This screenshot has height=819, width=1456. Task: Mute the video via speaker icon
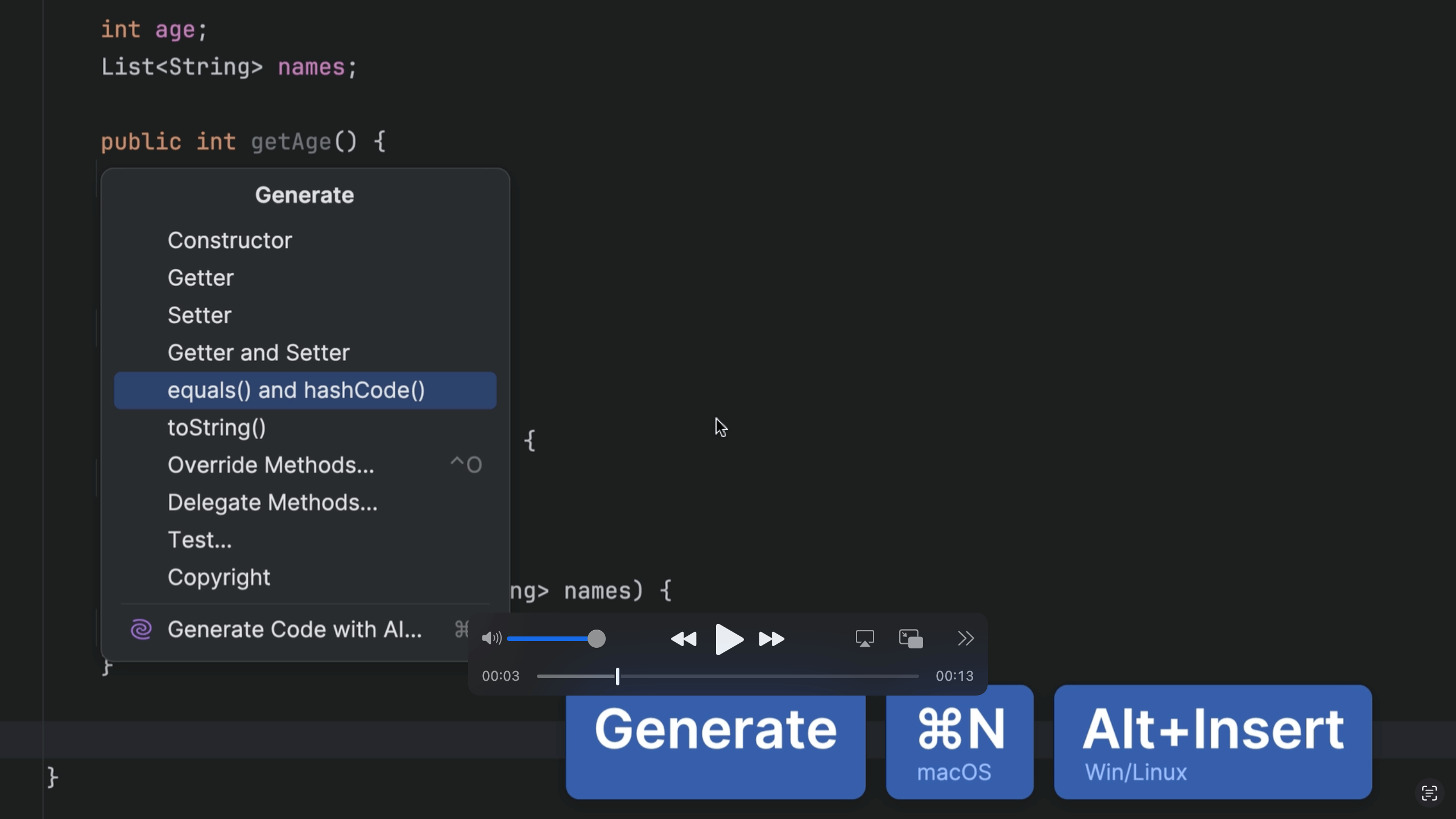coord(491,638)
